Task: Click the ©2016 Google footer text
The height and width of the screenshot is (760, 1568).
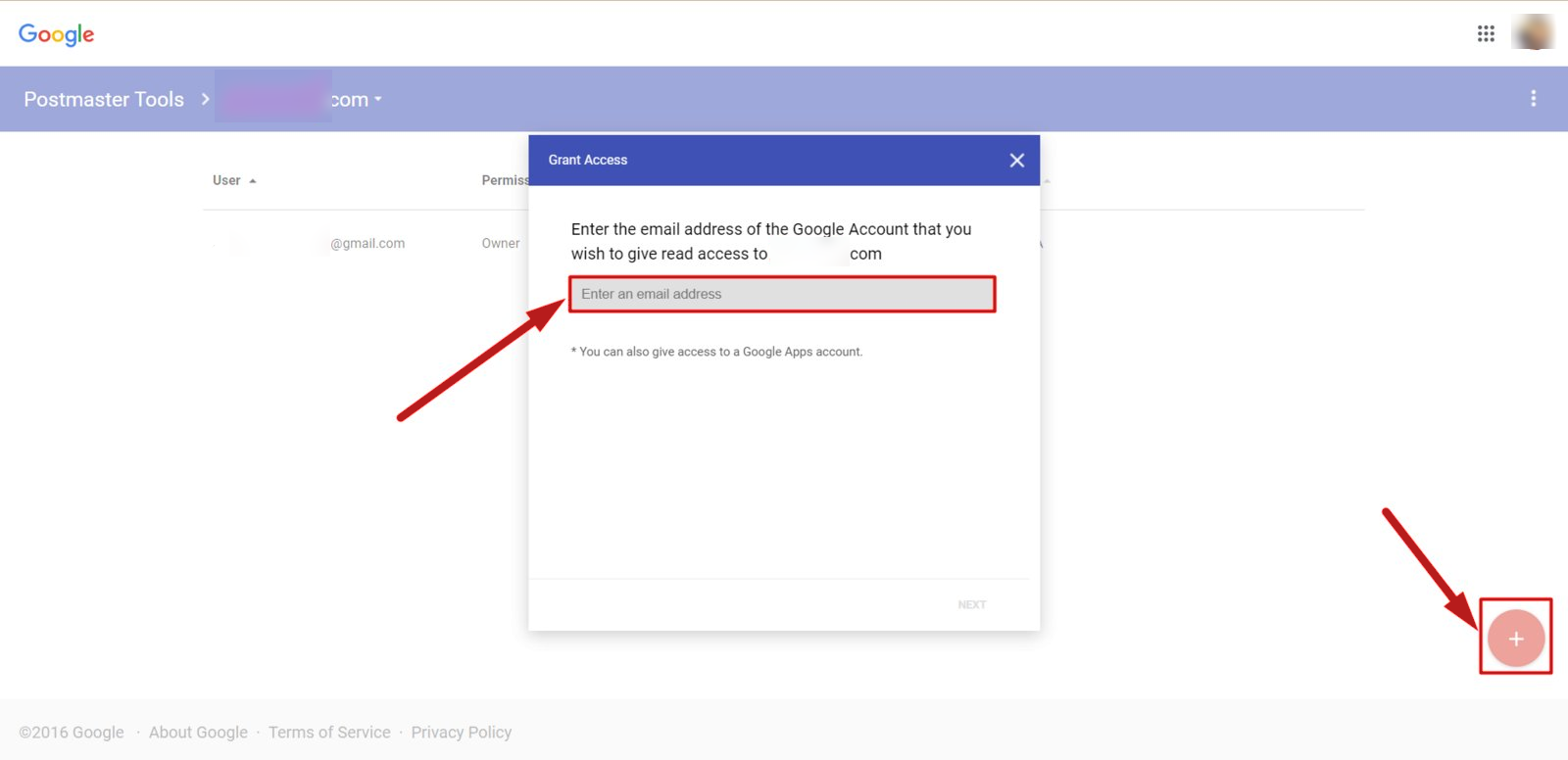Action: pyautogui.click(x=72, y=733)
